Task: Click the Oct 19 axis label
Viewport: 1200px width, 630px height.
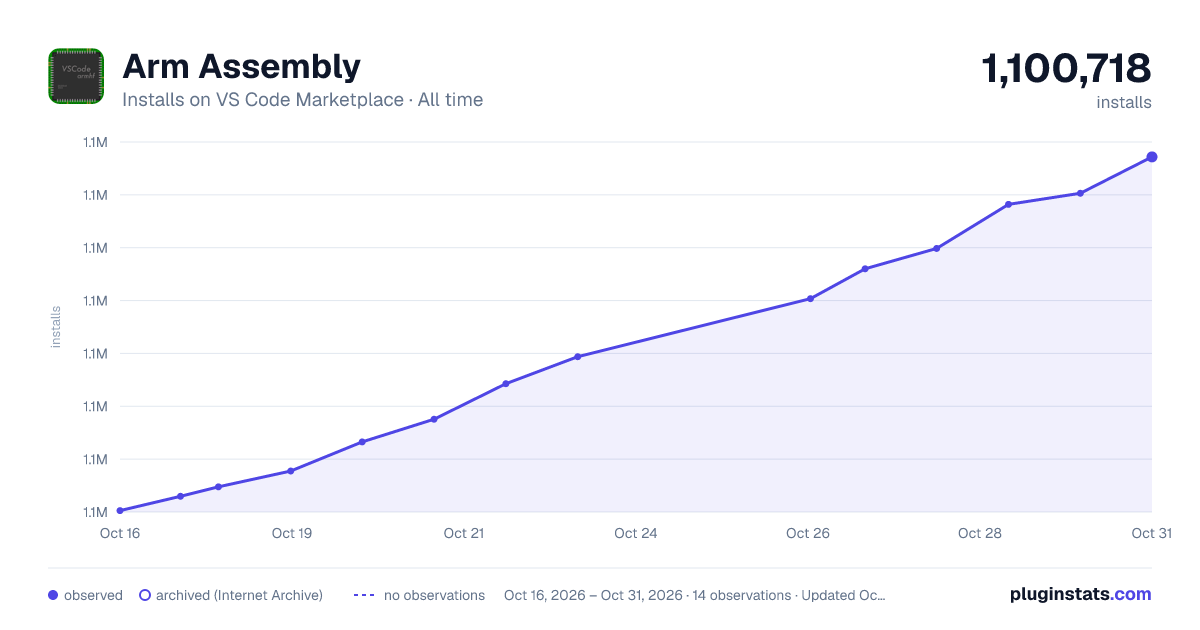Action: point(292,533)
